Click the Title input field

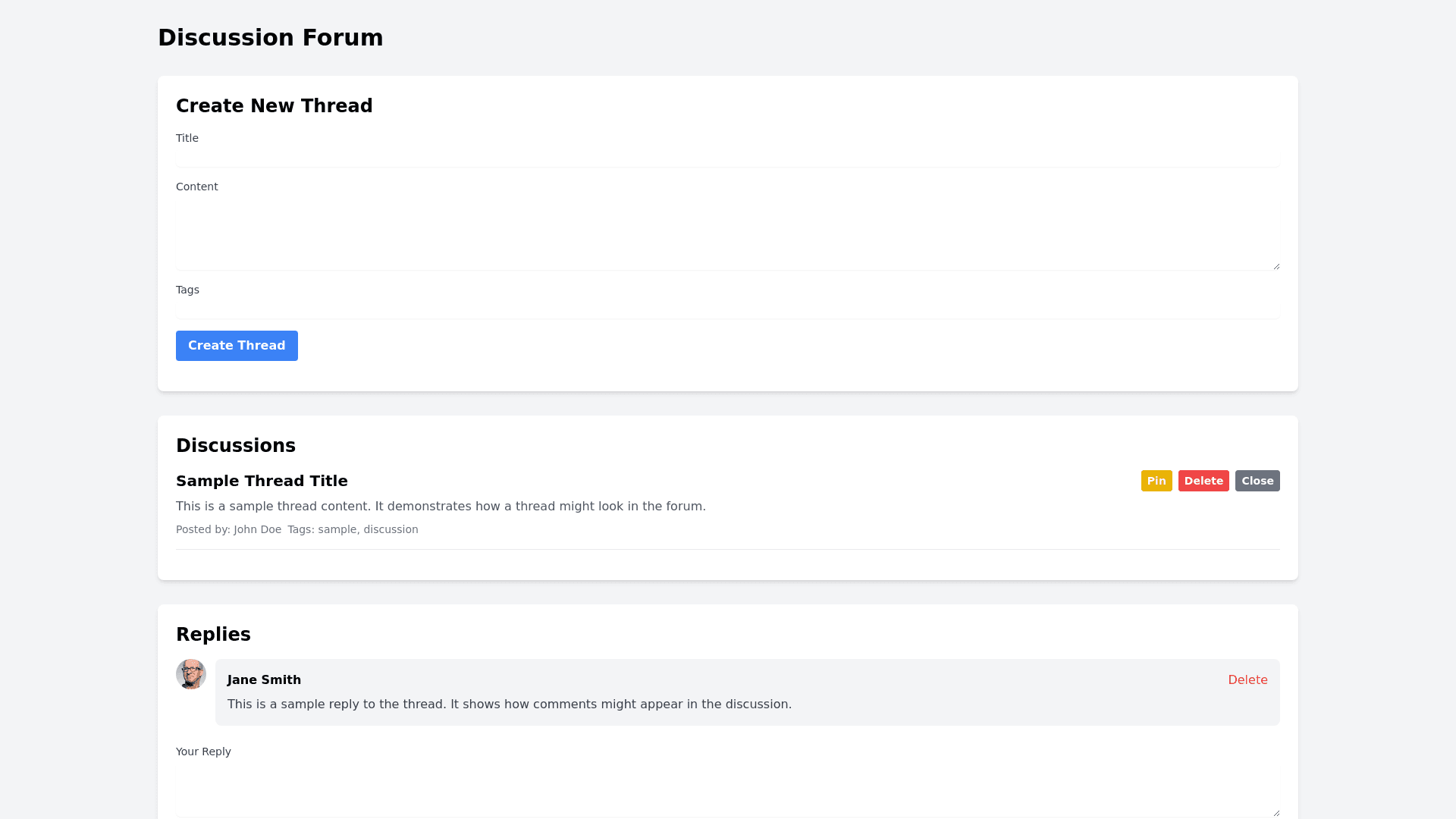[x=727, y=158]
